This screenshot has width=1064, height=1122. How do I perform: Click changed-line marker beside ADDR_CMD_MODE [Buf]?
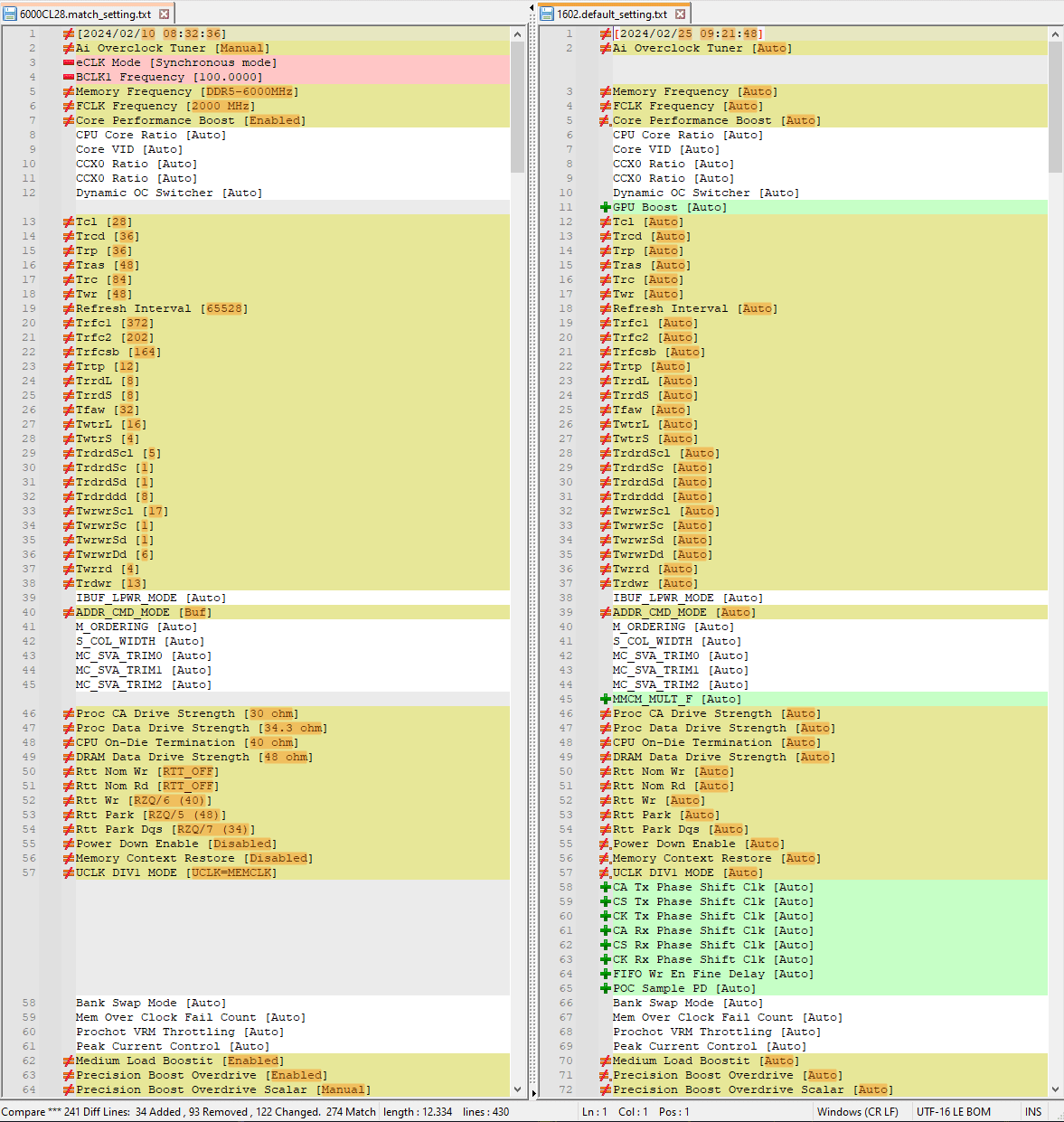click(69, 612)
